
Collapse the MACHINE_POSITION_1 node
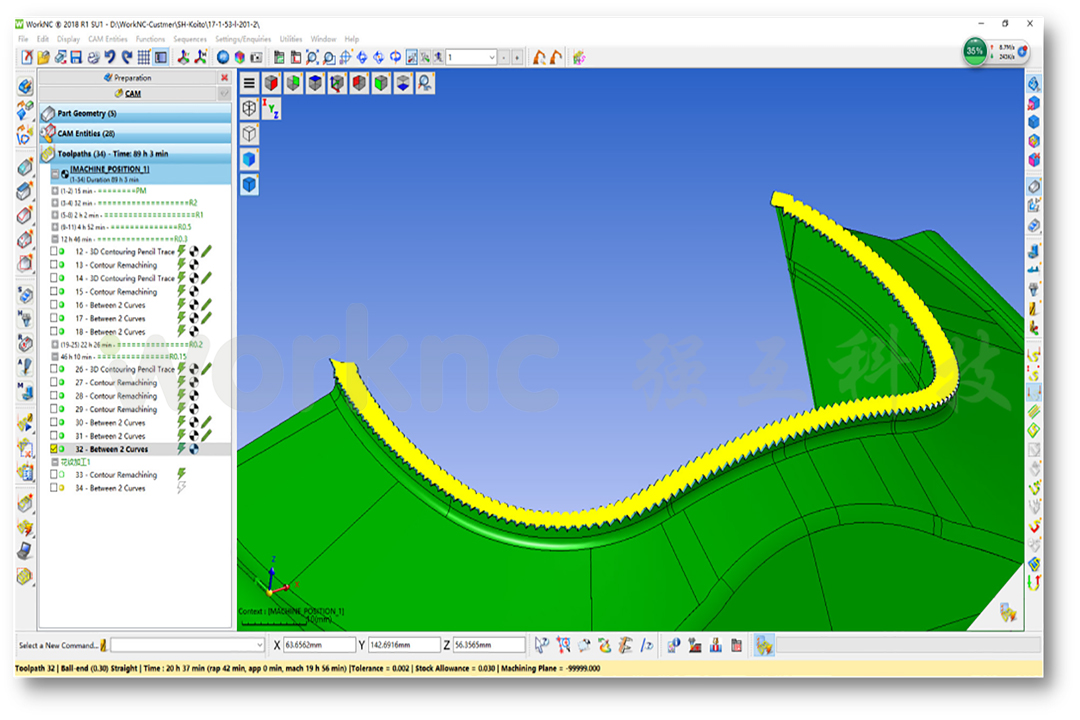[x=55, y=174]
